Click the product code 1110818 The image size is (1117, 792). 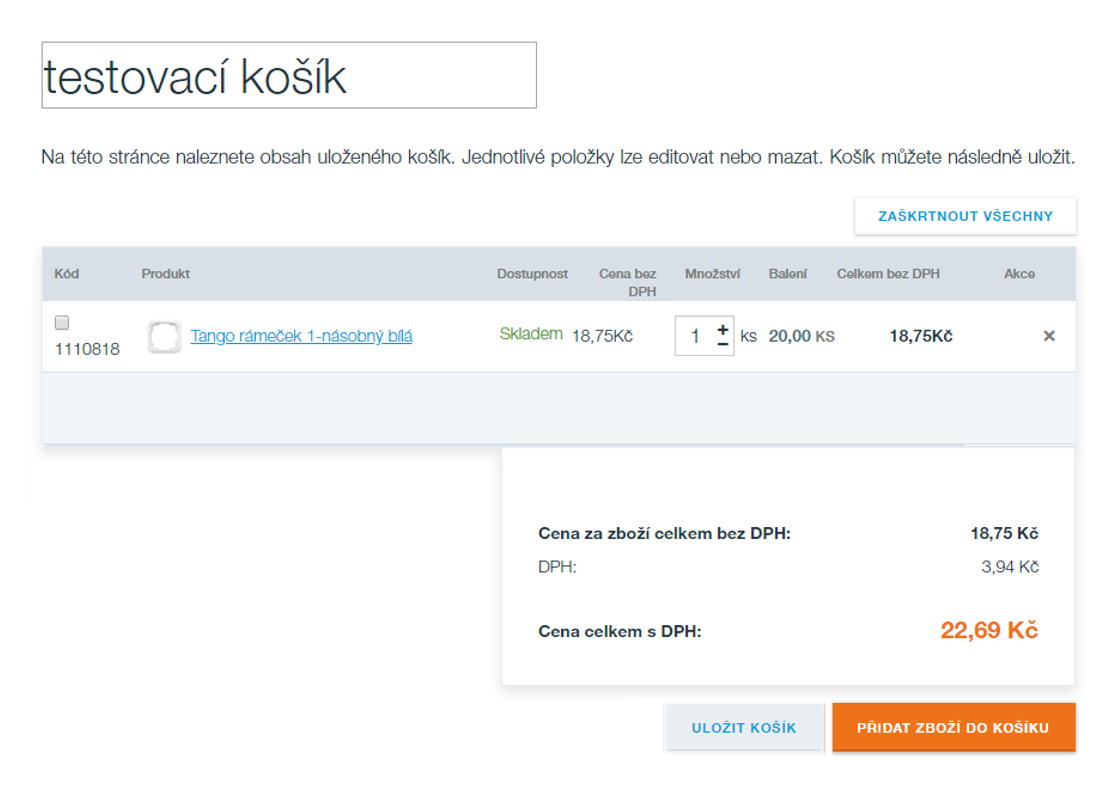(x=87, y=349)
